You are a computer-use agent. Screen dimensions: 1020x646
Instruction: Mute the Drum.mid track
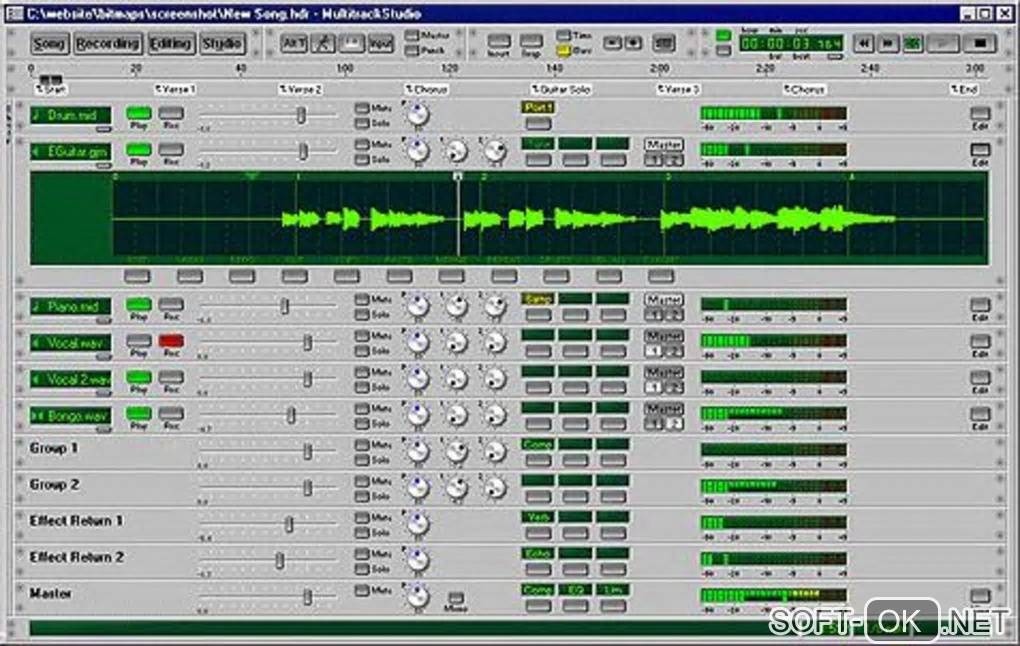(x=362, y=108)
